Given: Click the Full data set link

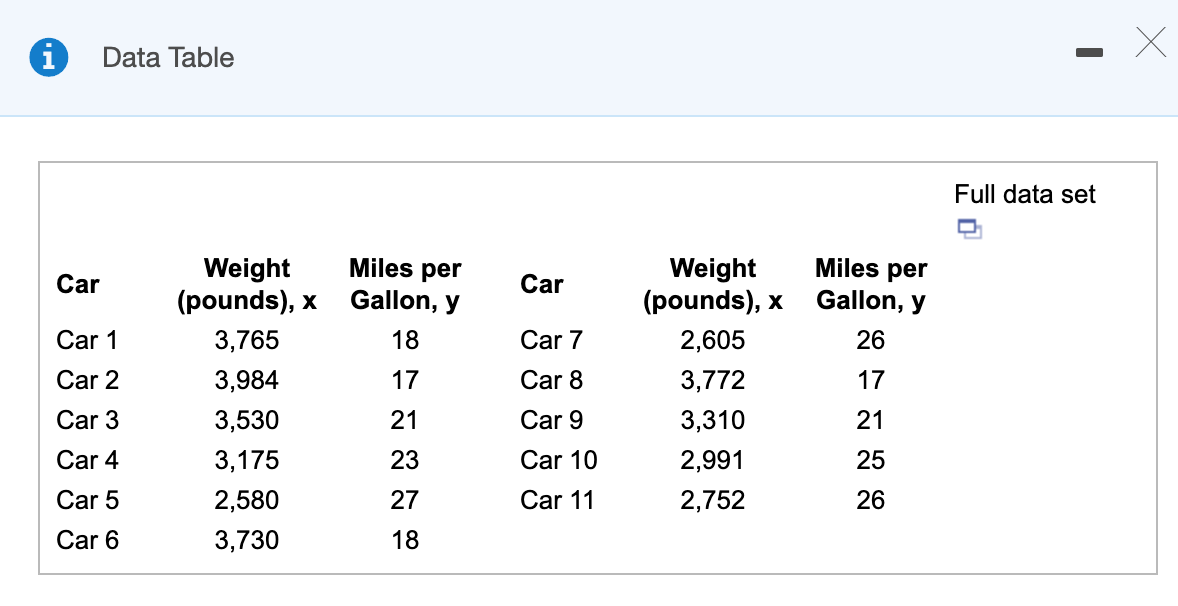Looking at the screenshot, I should [x=1025, y=194].
